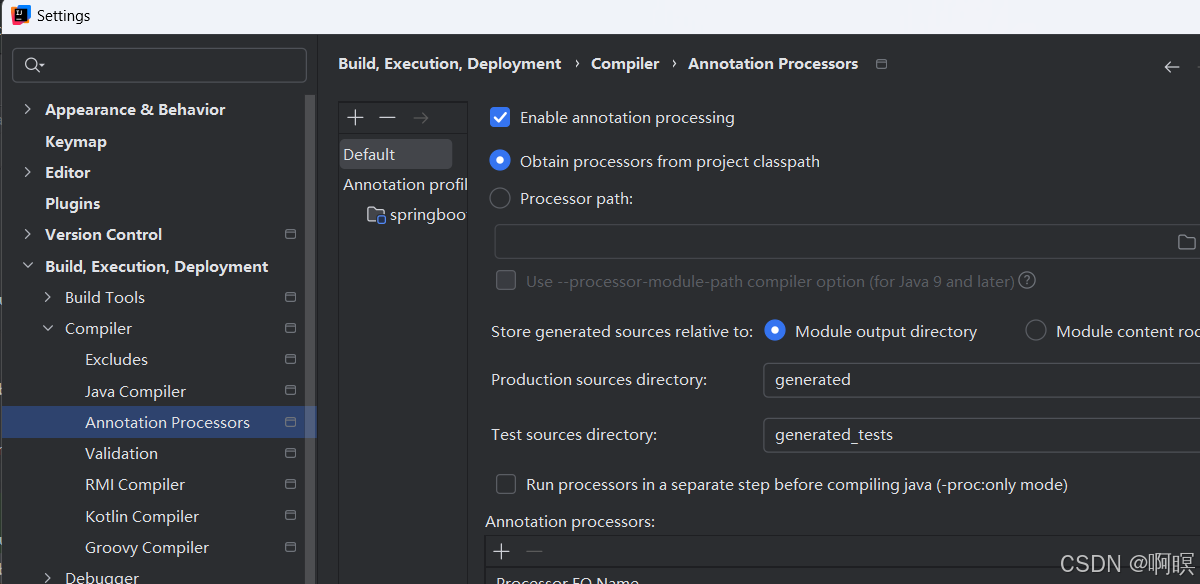The height and width of the screenshot is (584, 1200).
Task: Click the search magnifier icon
Action: tap(33, 65)
